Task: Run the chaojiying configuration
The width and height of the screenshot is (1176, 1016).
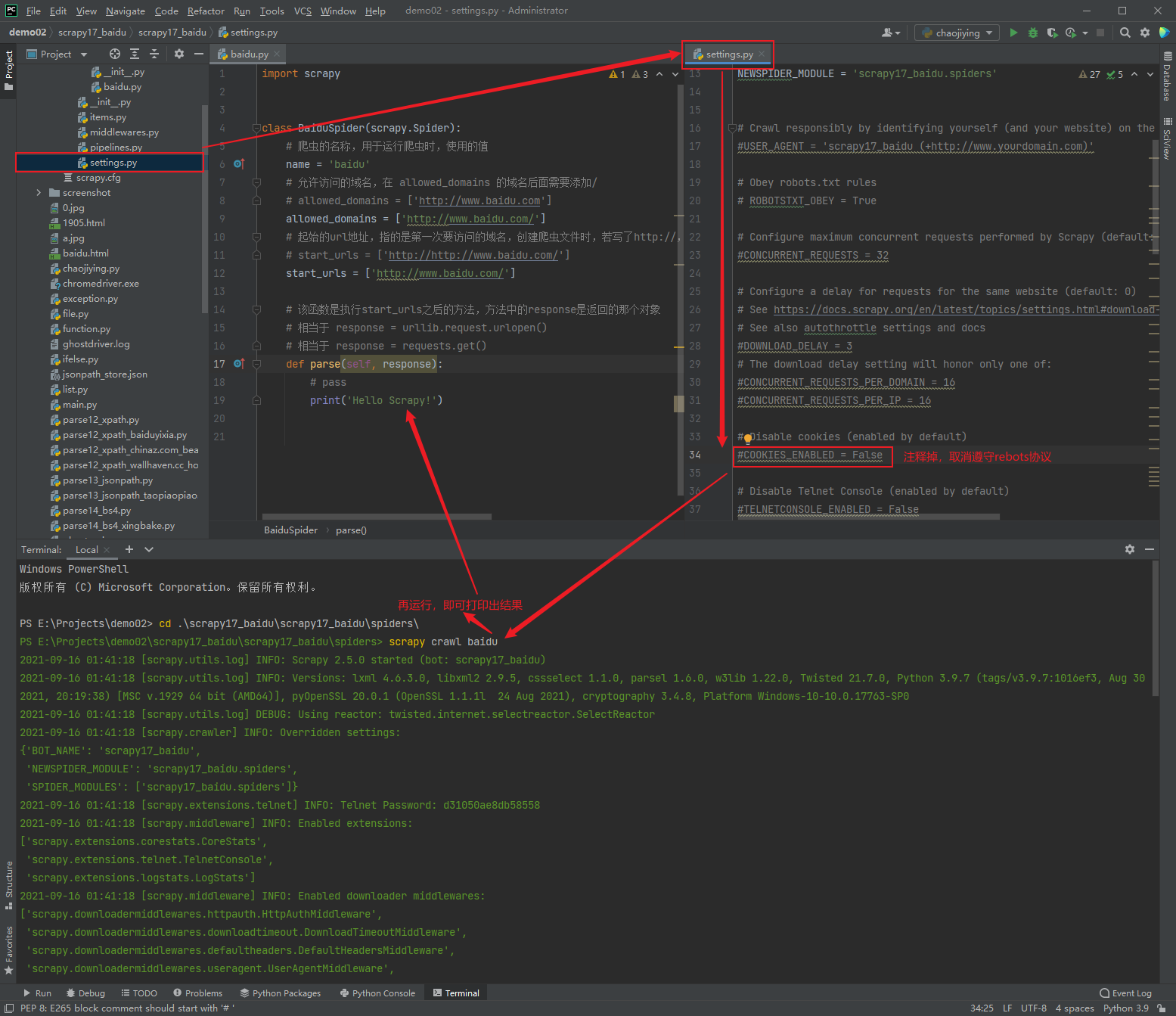Action: (1013, 33)
